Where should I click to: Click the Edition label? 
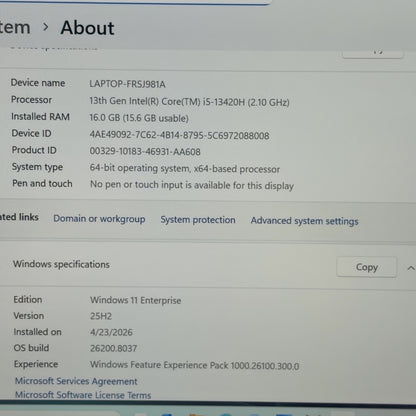pyautogui.click(x=28, y=299)
